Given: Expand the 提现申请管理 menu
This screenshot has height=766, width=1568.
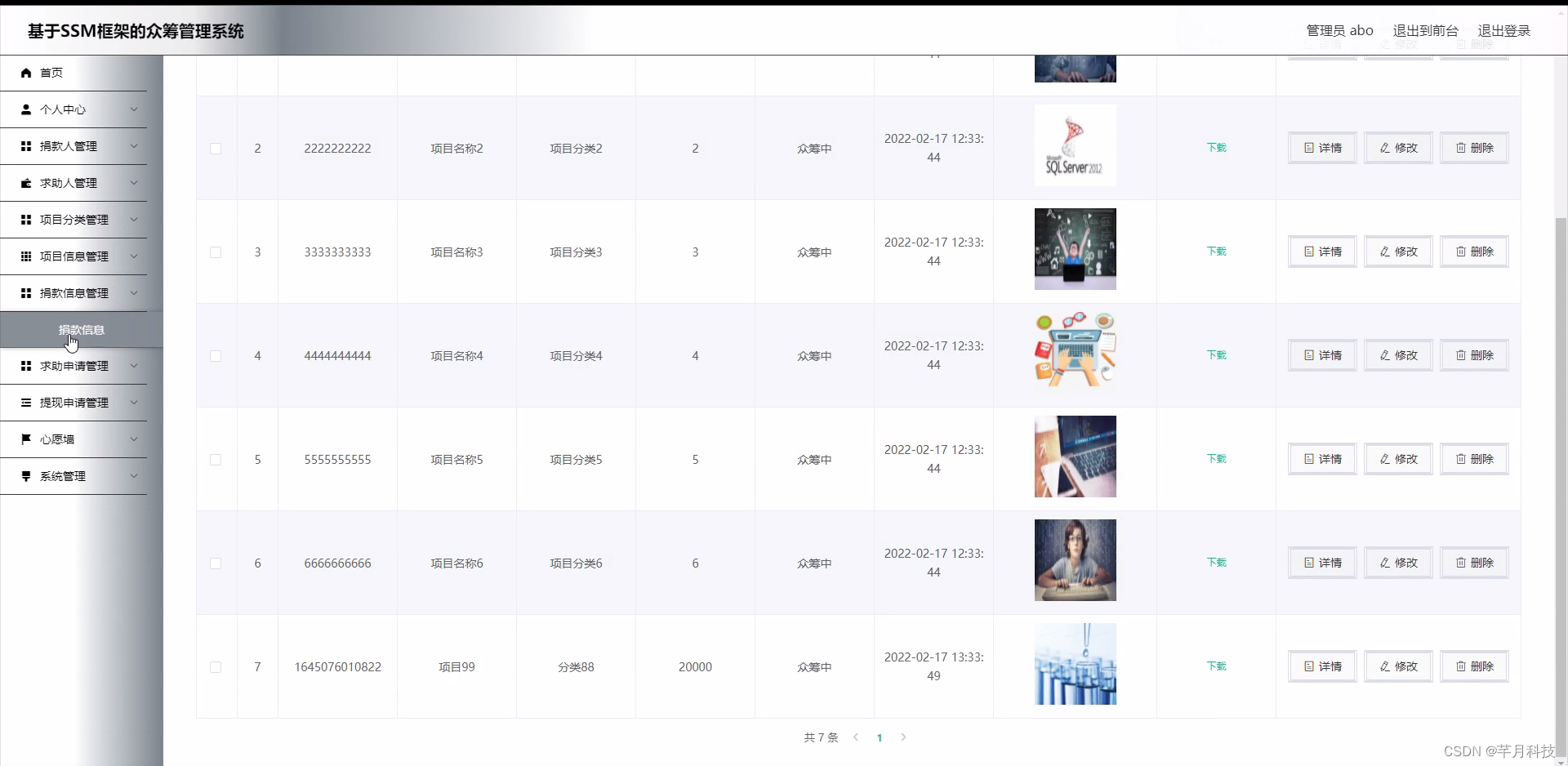Looking at the screenshot, I should click(134, 403).
